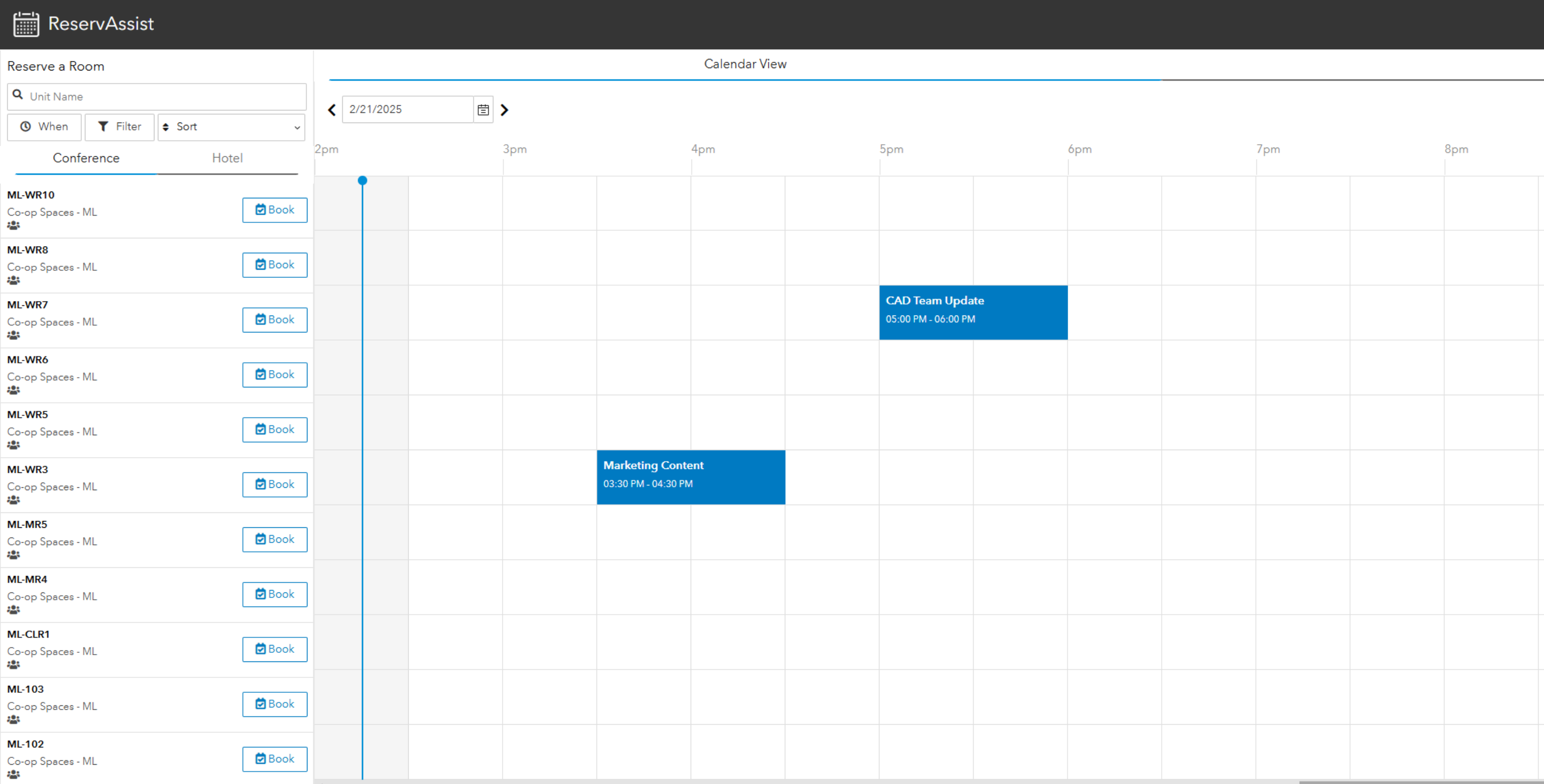Open the CAD Team Update event
The height and width of the screenshot is (784, 1544).
973,312
